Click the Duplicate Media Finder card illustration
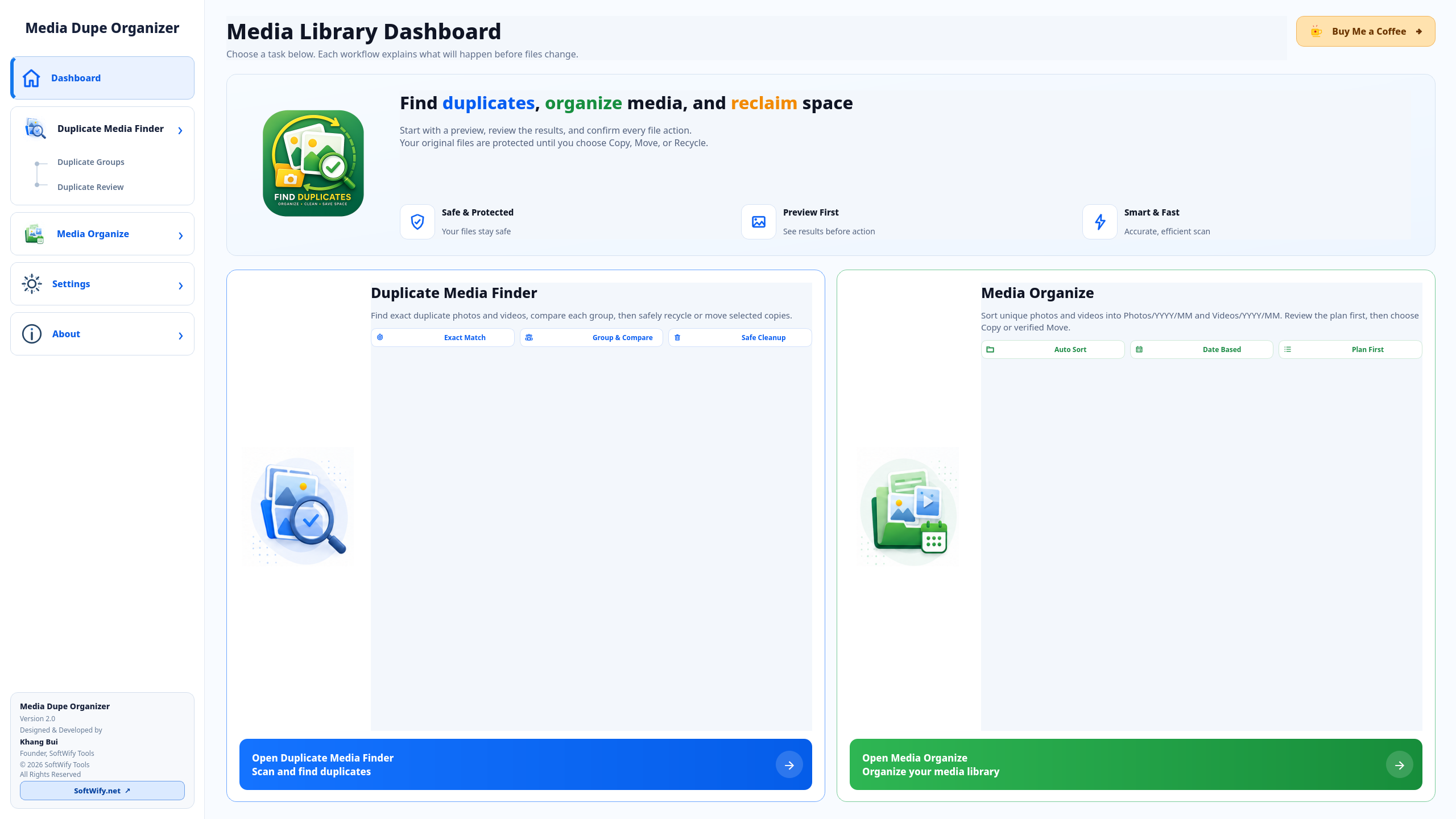 click(299, 506)
